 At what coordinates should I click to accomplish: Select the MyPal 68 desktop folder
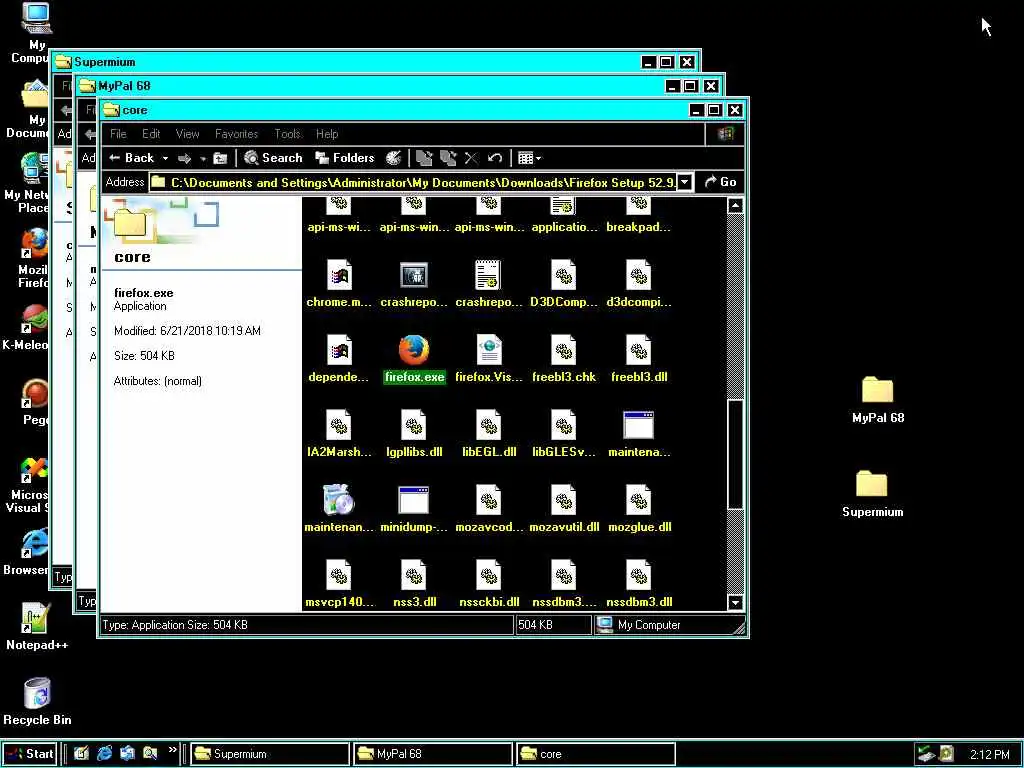(x=878, y=400)
